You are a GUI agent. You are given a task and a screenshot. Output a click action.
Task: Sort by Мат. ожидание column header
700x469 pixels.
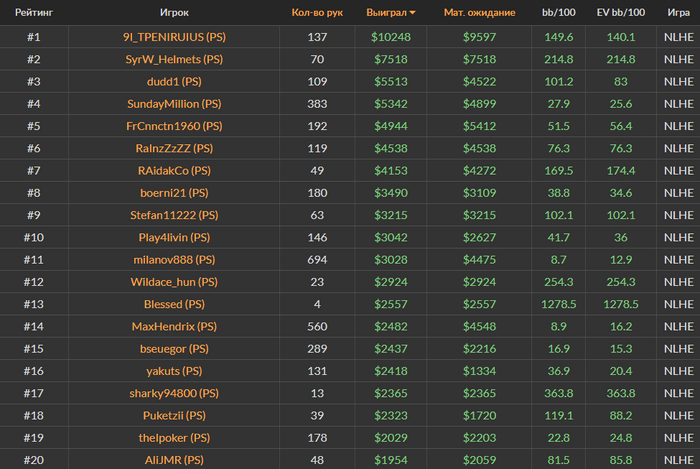(x=479, y=12)
